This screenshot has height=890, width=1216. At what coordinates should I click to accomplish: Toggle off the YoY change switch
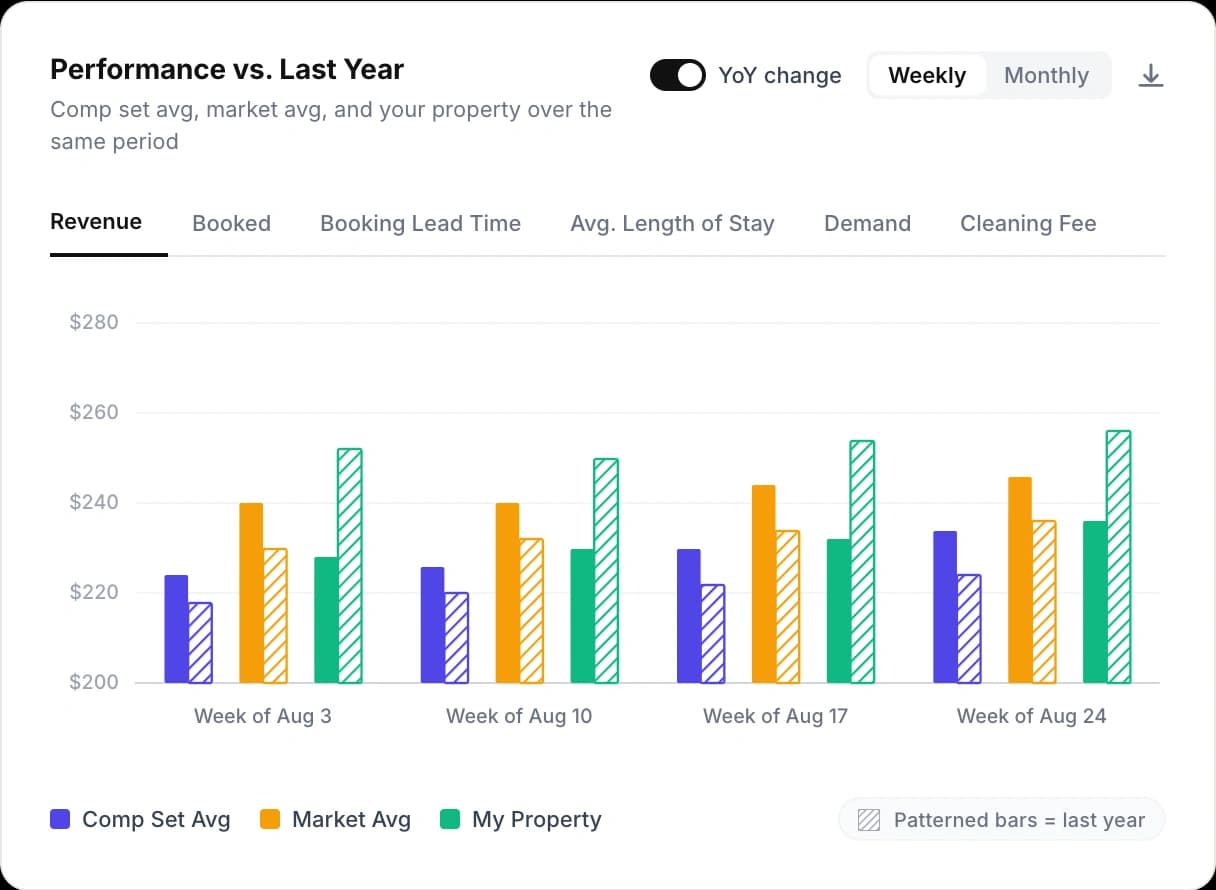(x=678, y=74)
